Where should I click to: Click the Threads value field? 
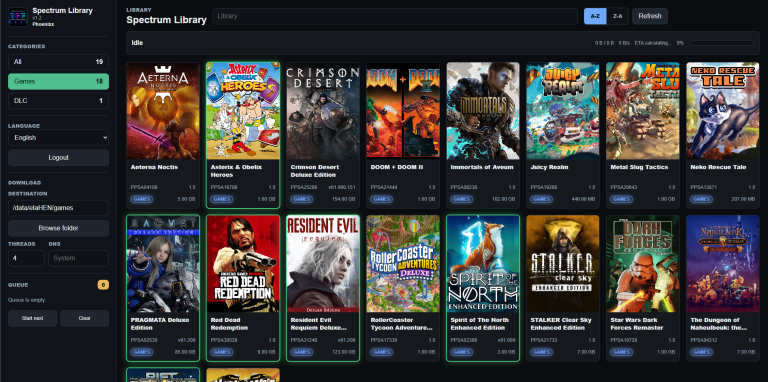[x=26, y=258]
